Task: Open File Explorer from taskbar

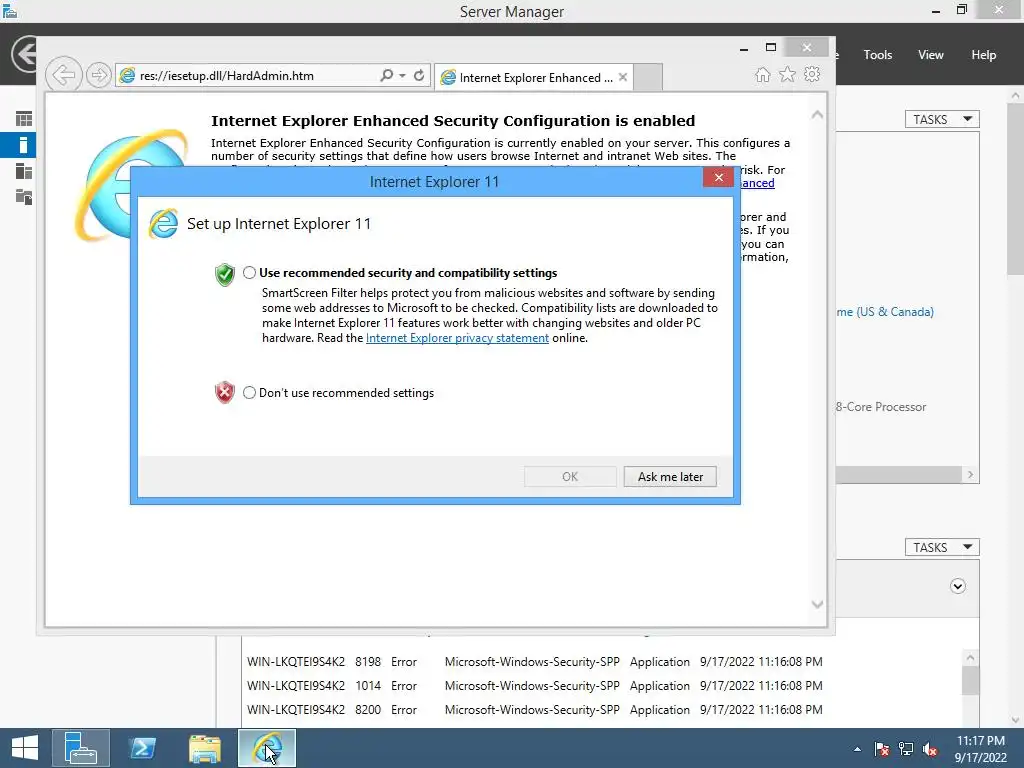Action: [x=204, y=748]
